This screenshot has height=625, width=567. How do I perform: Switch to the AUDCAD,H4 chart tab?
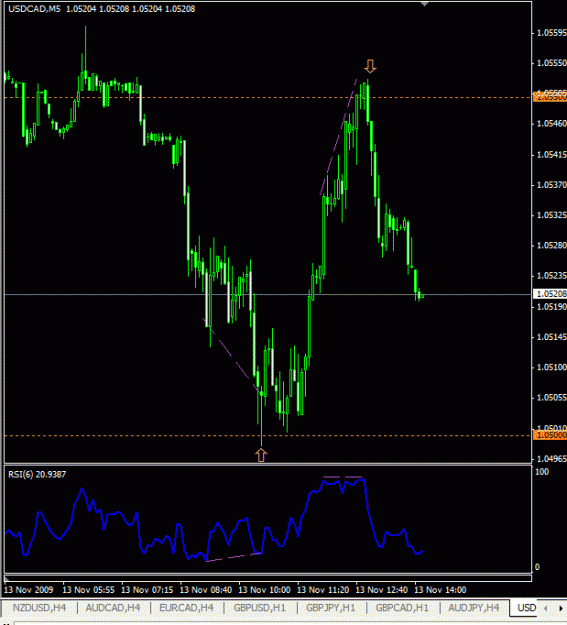(113, 608)
